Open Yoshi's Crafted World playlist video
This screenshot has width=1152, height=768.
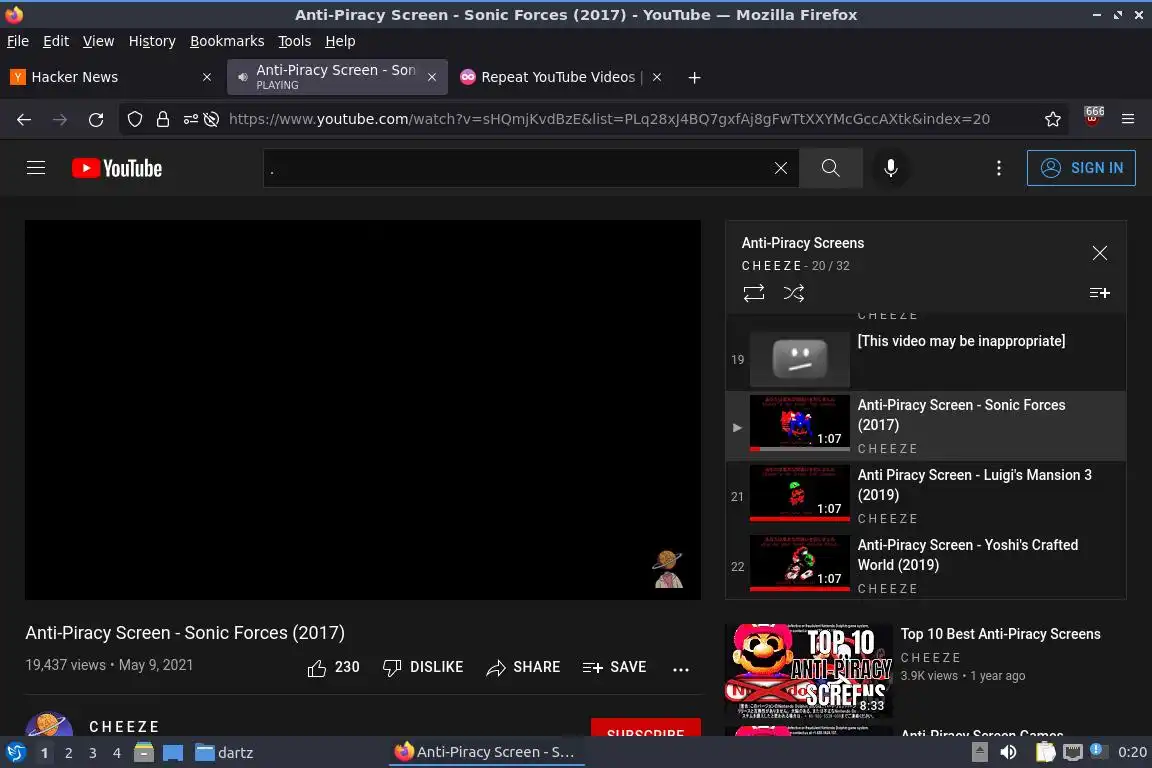(x=926, y=566)
